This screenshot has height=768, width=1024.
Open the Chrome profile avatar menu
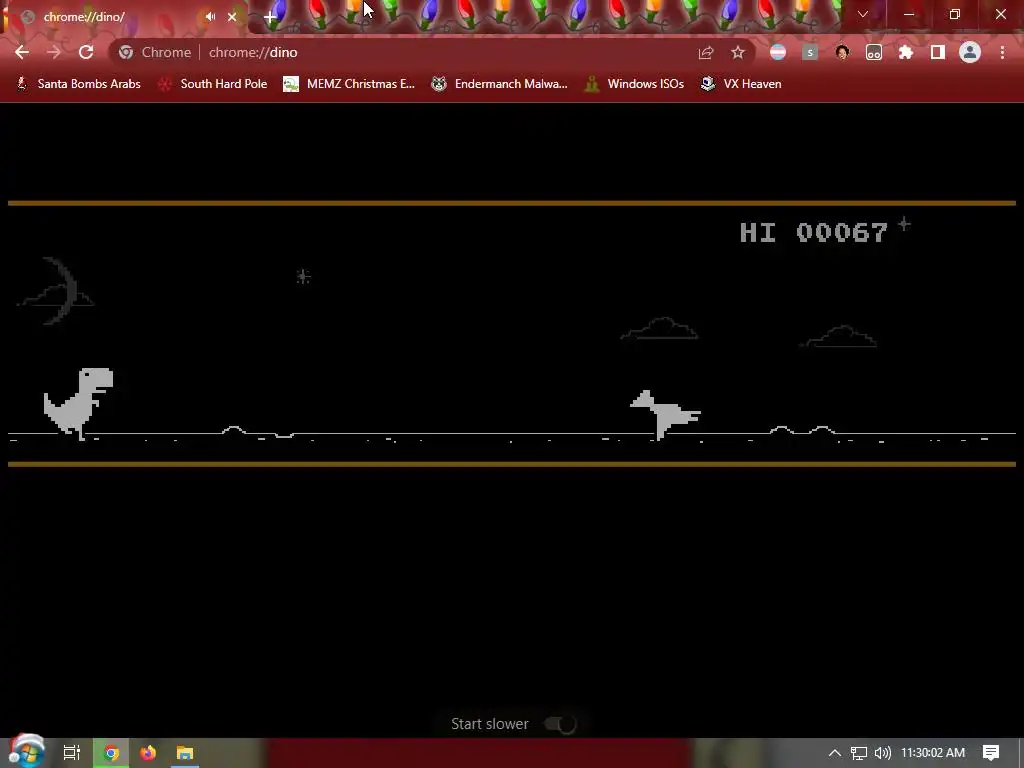(x=970, y=52)
